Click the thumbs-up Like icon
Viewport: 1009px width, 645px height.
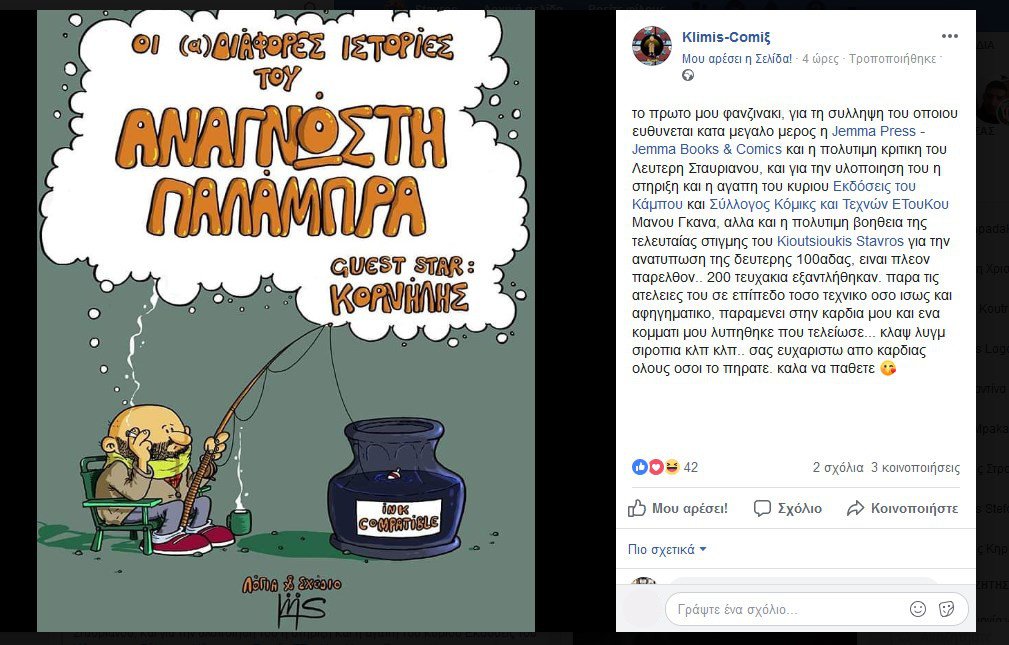coord(636,509)
